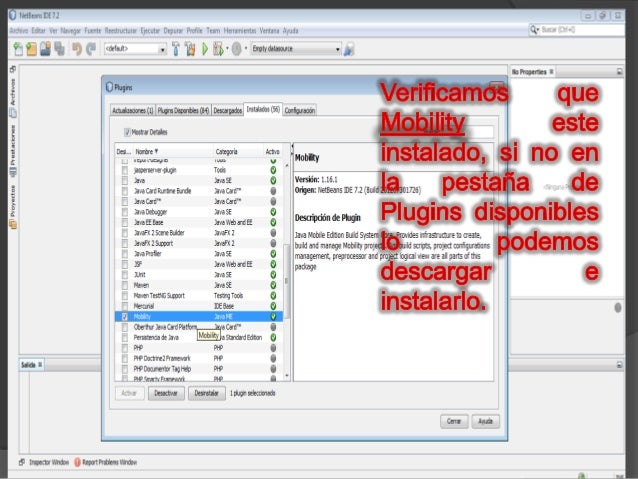Click the gray status icon for PHP row

point(273,348)
